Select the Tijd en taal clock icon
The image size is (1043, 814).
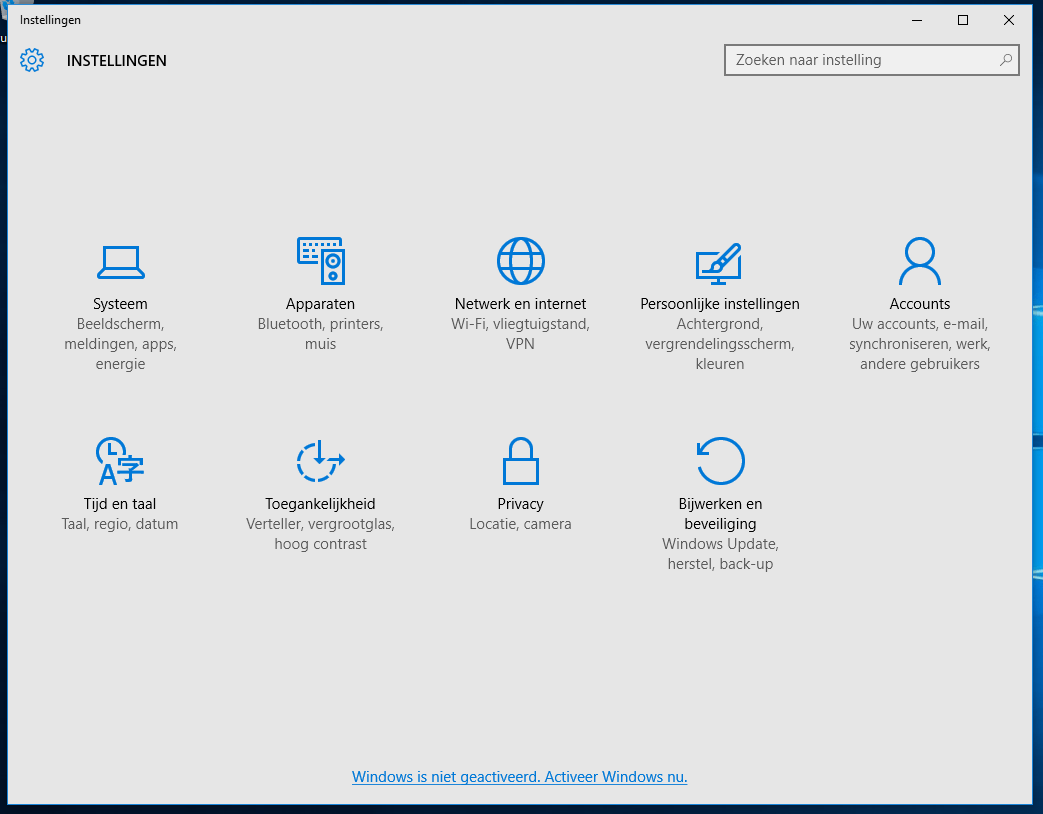(x=120, y=461)
